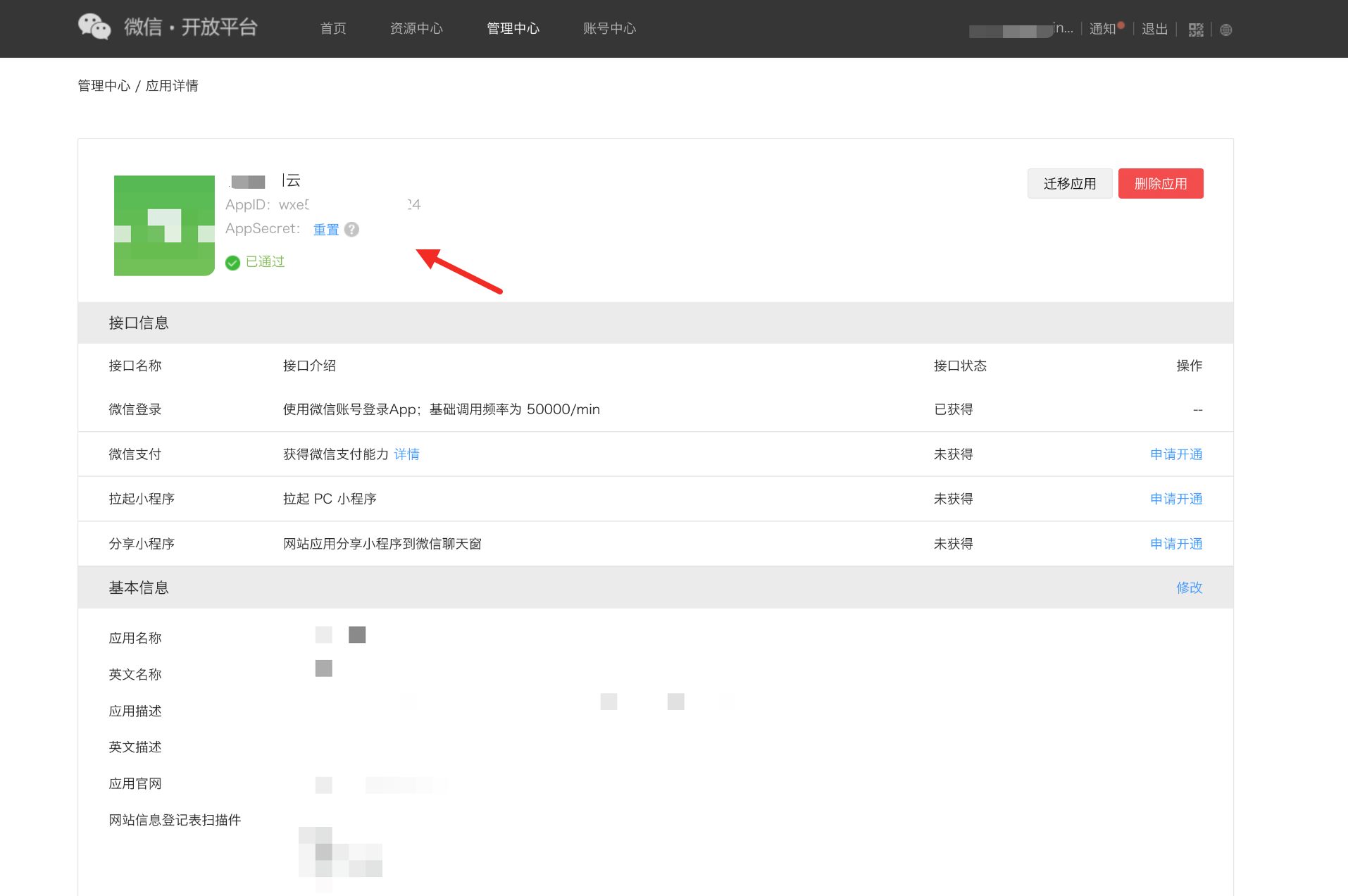The height and width of the screenshot is (896, 1348).
Task: Click 申请开通 for 拉起小程序
Action: coord(1176,499)
